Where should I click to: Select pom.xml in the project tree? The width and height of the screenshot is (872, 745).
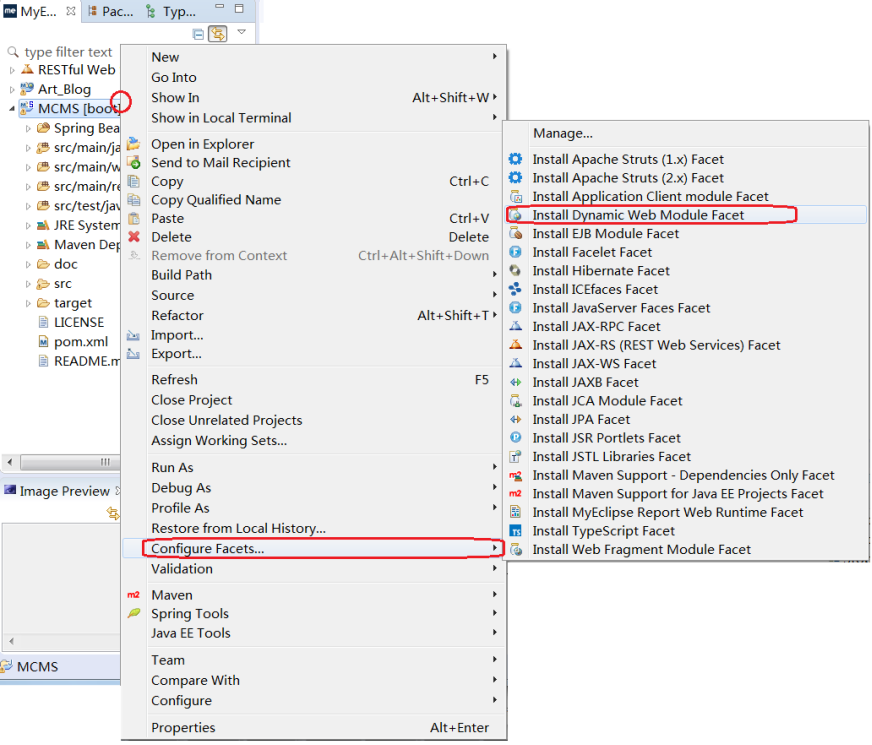(x=73, y=342)
